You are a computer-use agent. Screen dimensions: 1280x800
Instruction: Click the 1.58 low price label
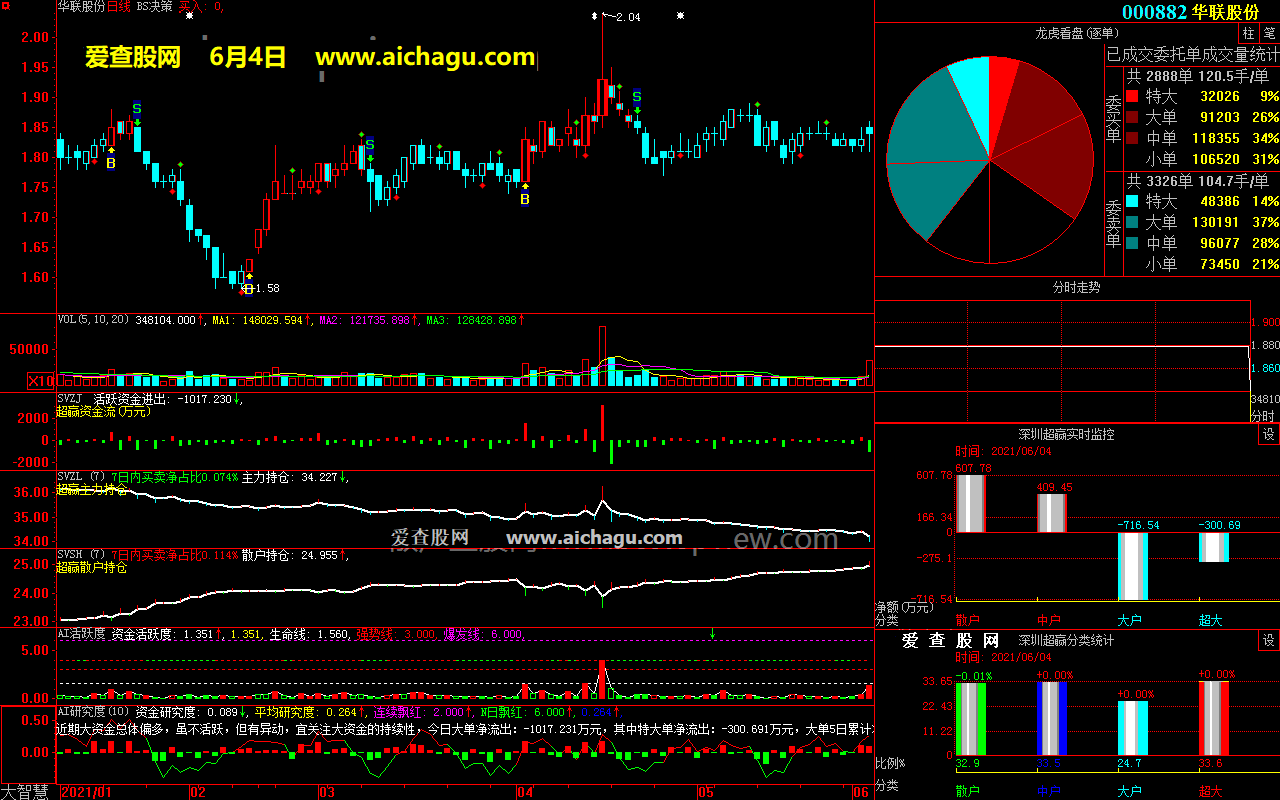click(266, 288)
